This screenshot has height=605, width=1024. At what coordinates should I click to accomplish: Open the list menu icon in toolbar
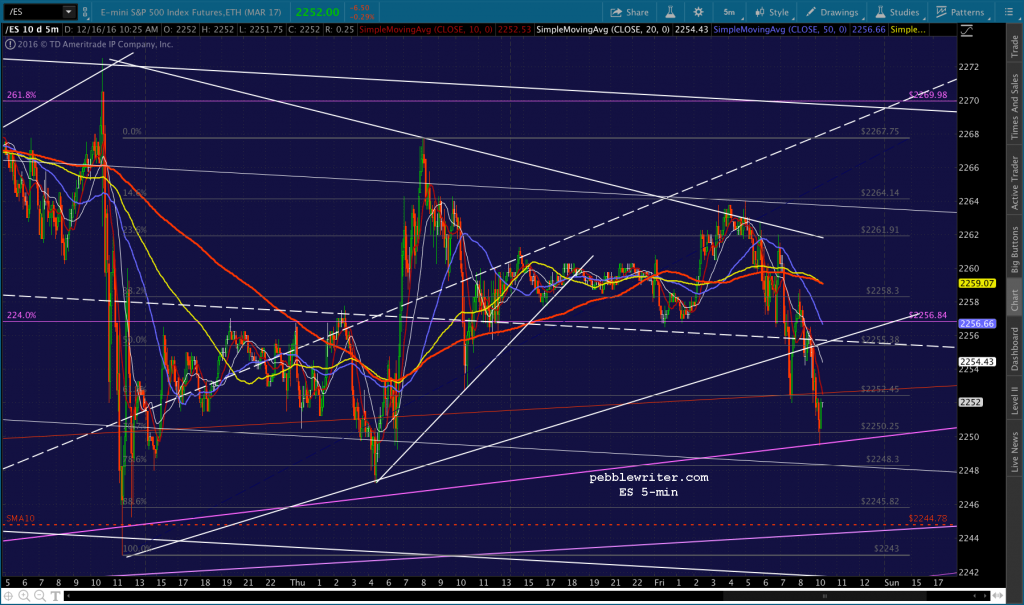coord(1008,12)
